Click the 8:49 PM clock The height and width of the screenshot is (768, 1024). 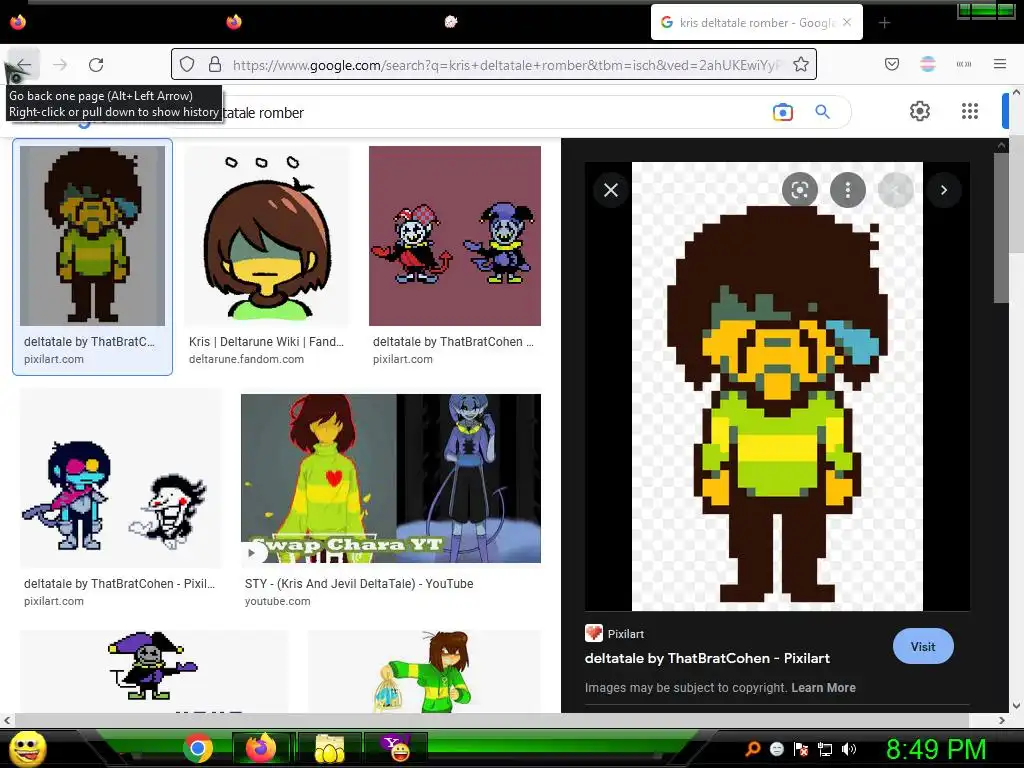tap(936, 749)
